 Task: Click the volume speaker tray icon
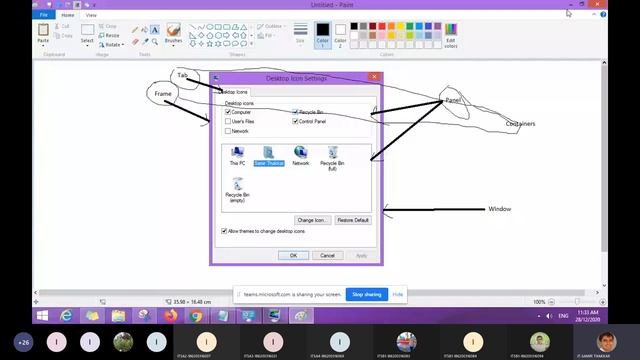pyautogui.click(x=549, y=316)
